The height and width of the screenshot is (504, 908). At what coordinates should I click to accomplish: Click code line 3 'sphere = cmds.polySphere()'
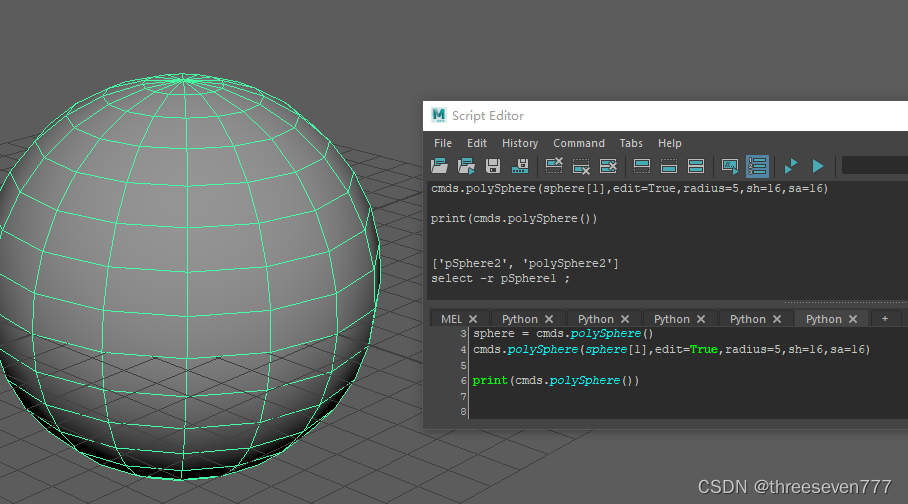pyautogui.click(x=563, y=334)
